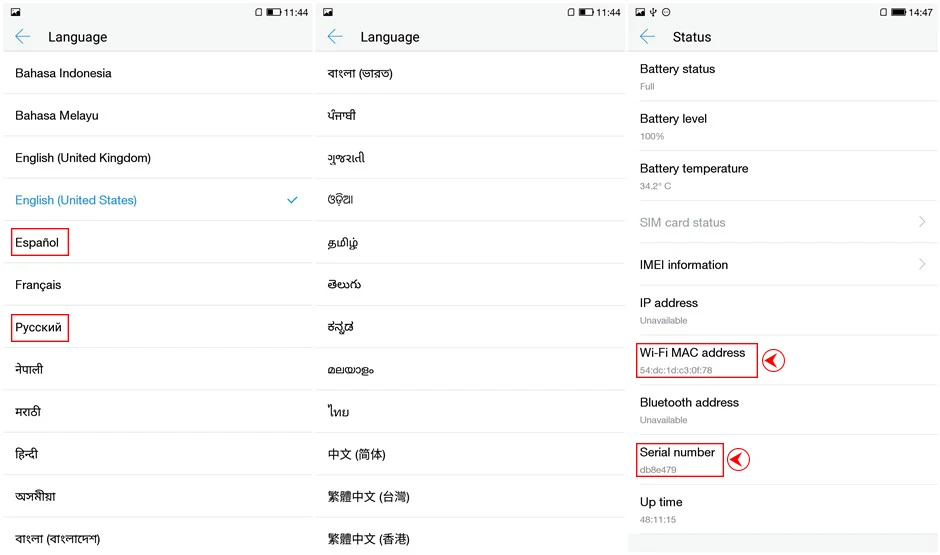Tap Bluetooth address entry

click(x=783, y=410)
